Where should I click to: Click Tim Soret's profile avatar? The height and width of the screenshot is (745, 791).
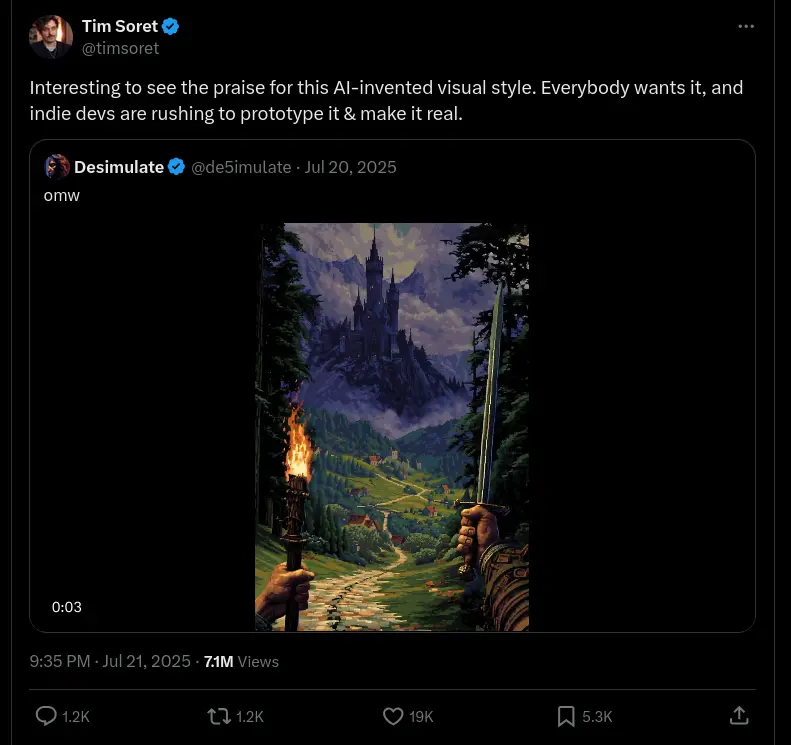click(x=51, y=37)
